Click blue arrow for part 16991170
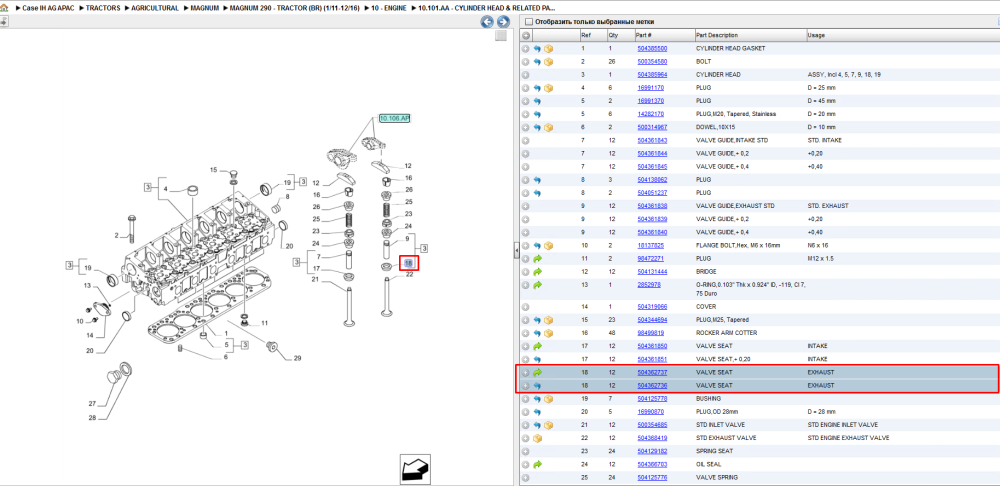1000x486 pixels. click(x=537, y=88)
